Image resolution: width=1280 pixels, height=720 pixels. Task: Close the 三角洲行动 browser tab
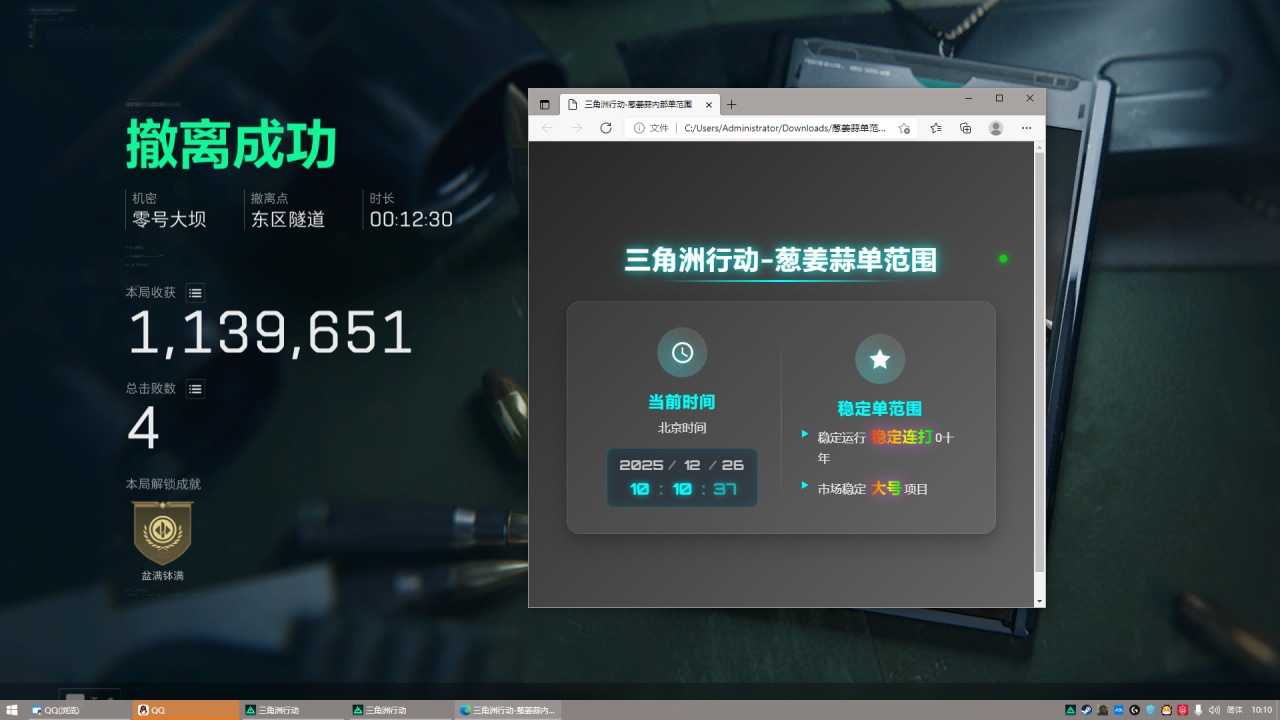(709, 104)
